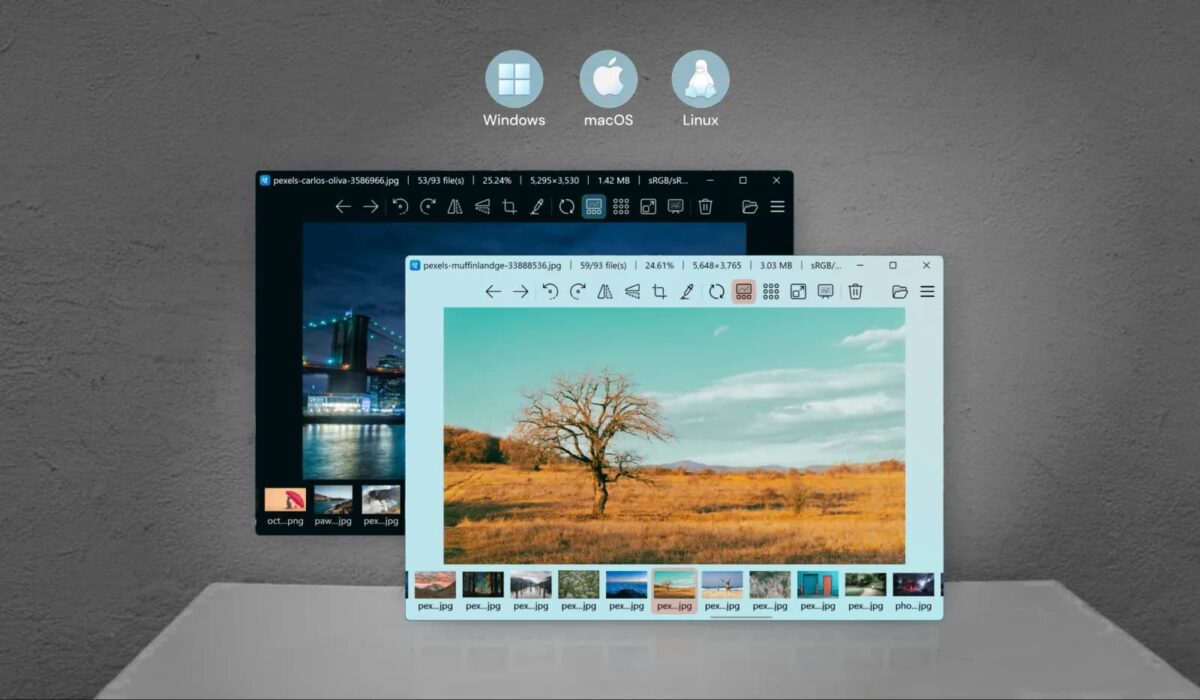
Task: Toggle full screen in the dark window
Action: click(648, 206)
